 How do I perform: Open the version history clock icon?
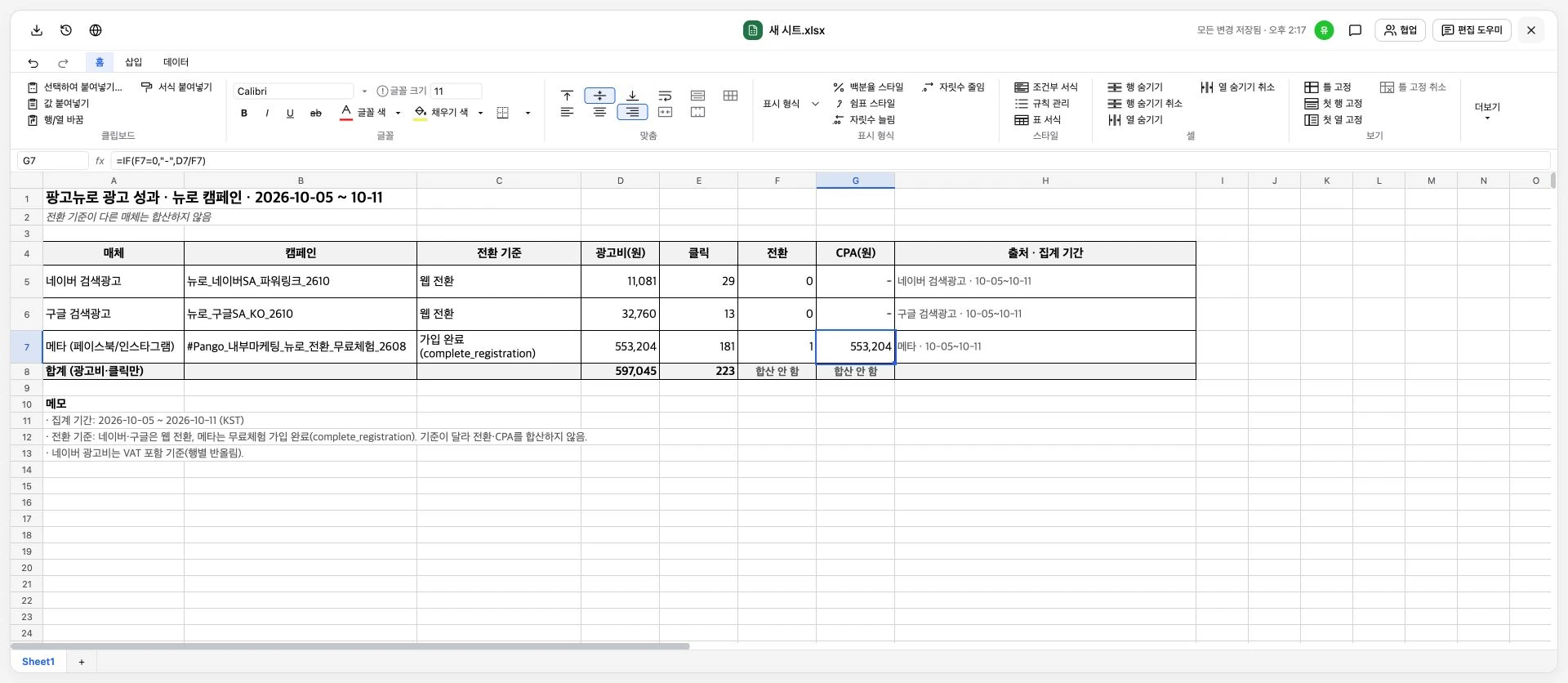(66, 30)
